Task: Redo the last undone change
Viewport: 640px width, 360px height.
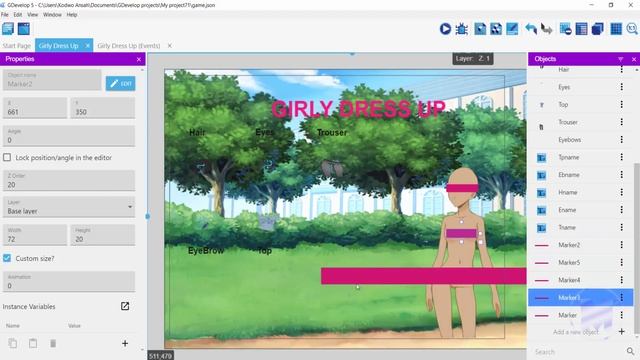Action: tap(547, 29)
